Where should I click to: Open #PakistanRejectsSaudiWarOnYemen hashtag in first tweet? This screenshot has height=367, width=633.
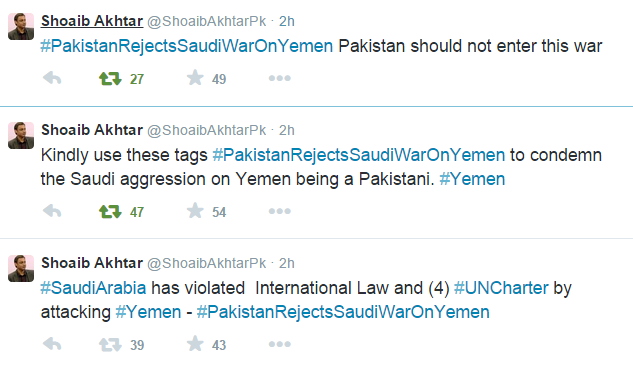coord(187,46)
